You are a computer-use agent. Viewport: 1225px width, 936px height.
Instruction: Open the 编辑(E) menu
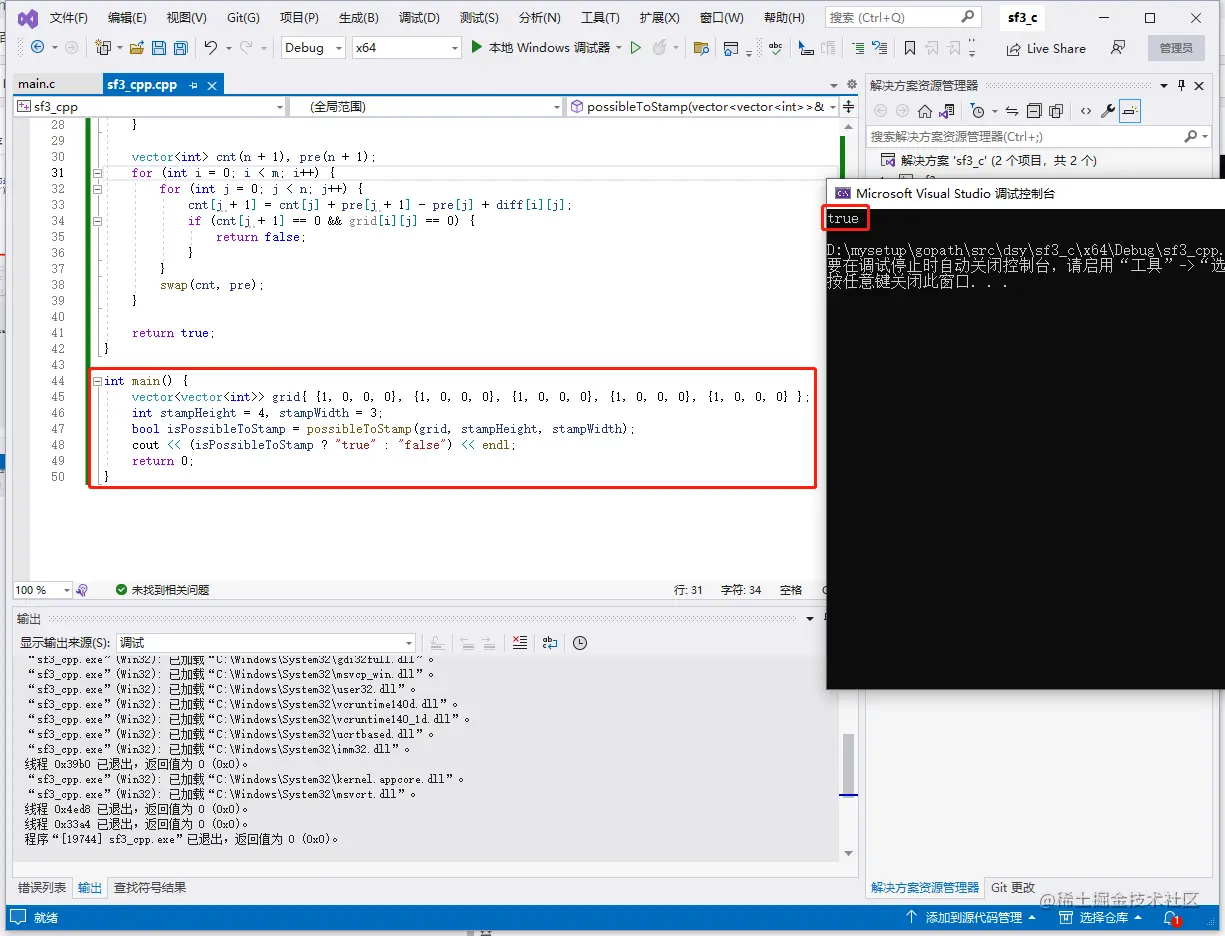pos(127,18)
